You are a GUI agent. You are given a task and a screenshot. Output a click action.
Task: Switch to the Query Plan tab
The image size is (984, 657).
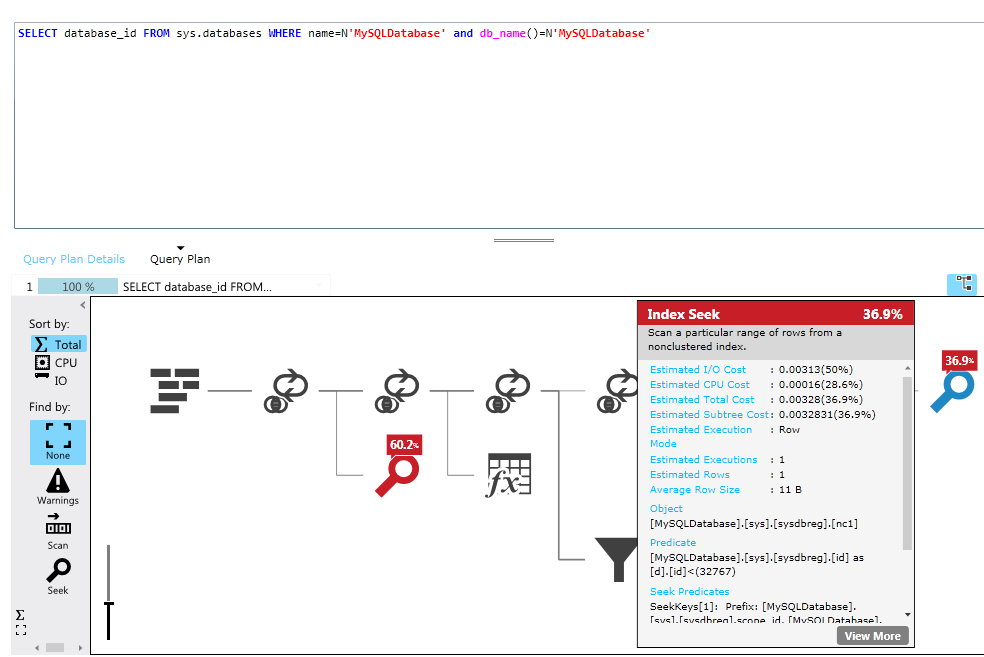point(180,259)
